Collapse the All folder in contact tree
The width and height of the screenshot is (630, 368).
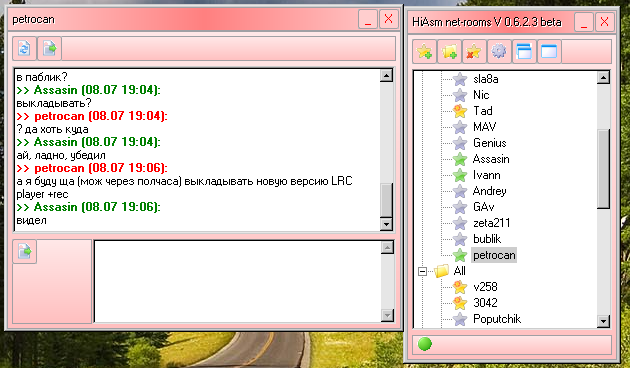[422, 271]
